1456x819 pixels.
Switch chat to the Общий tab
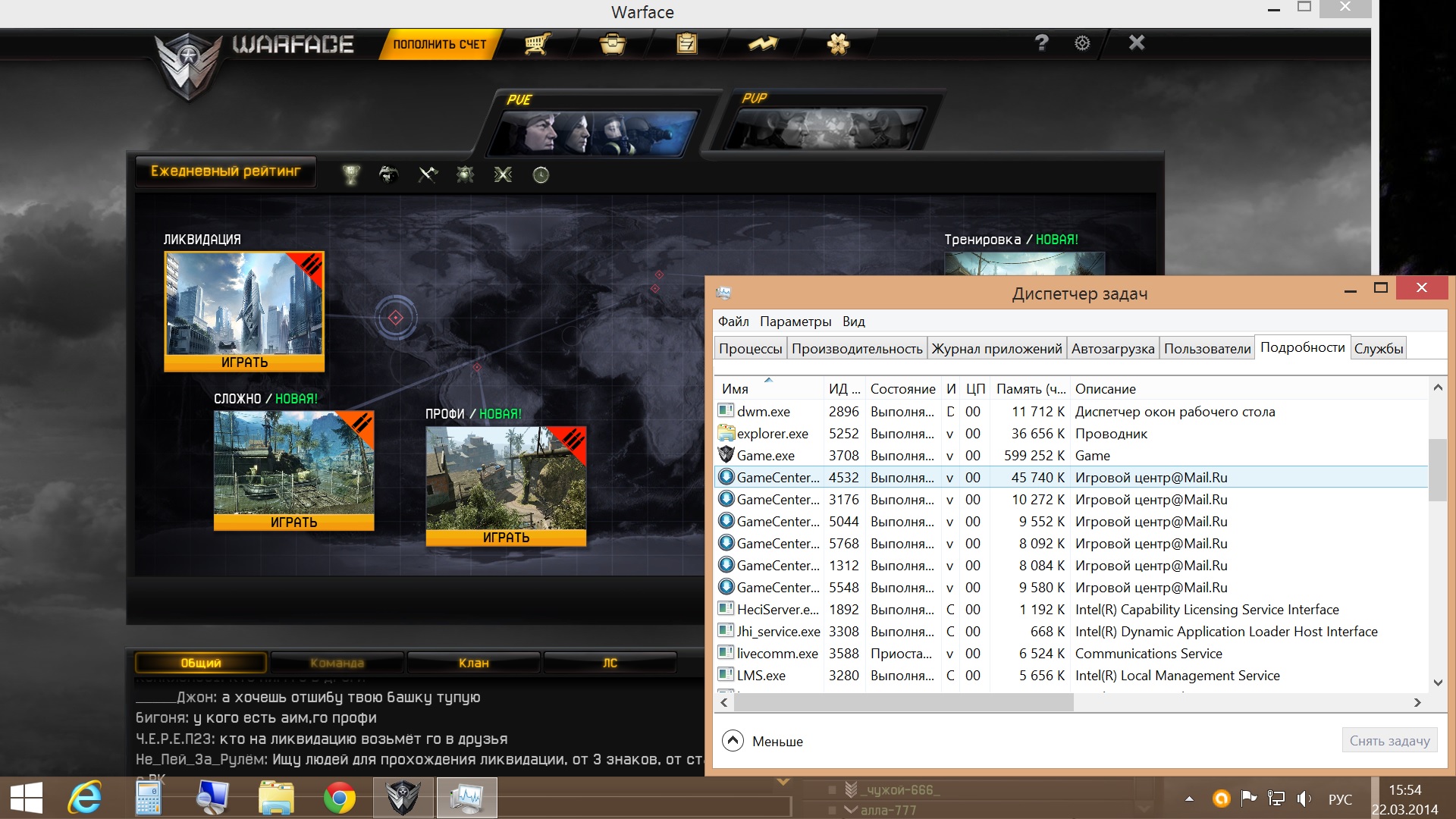[x=200, y=663]
